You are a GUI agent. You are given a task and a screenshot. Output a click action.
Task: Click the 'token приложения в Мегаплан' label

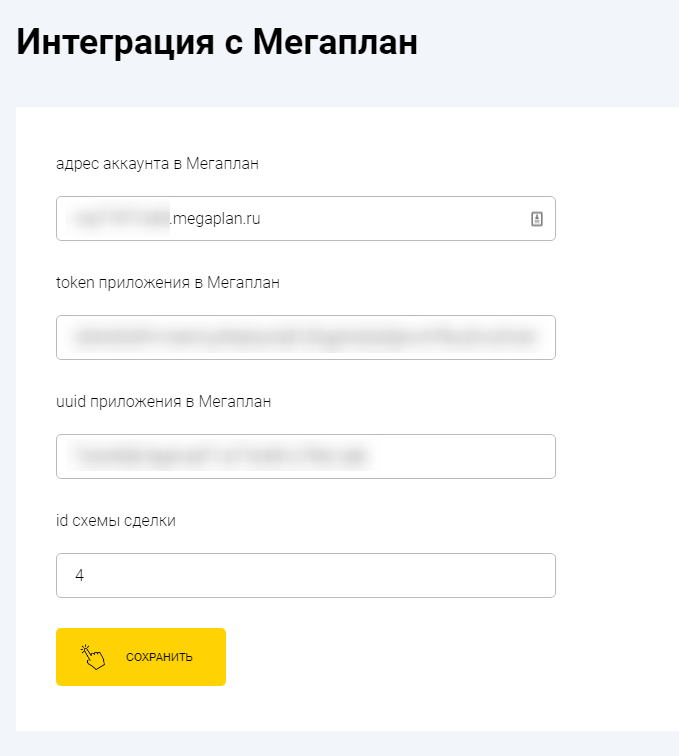167,282
